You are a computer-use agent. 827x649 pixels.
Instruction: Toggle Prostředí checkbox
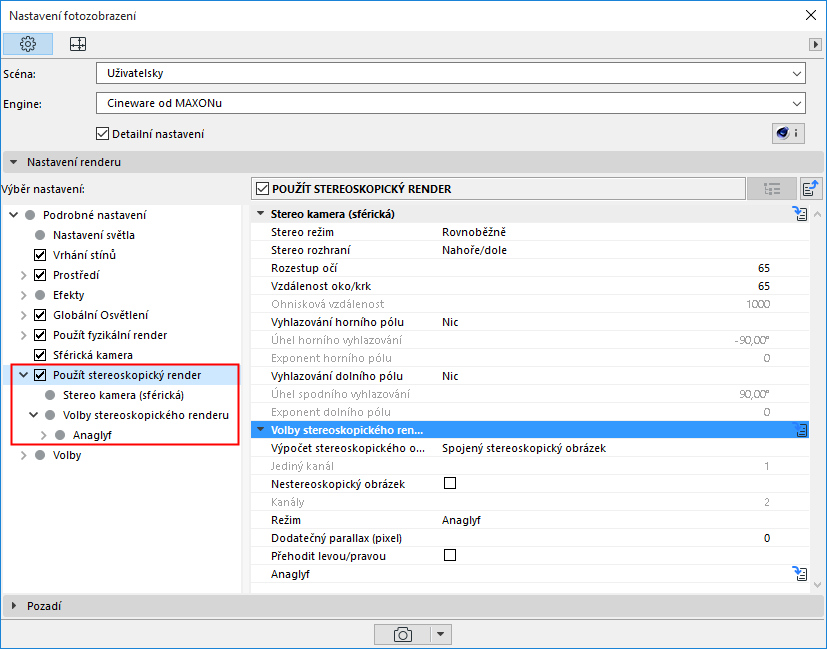[x=40, y=275]
